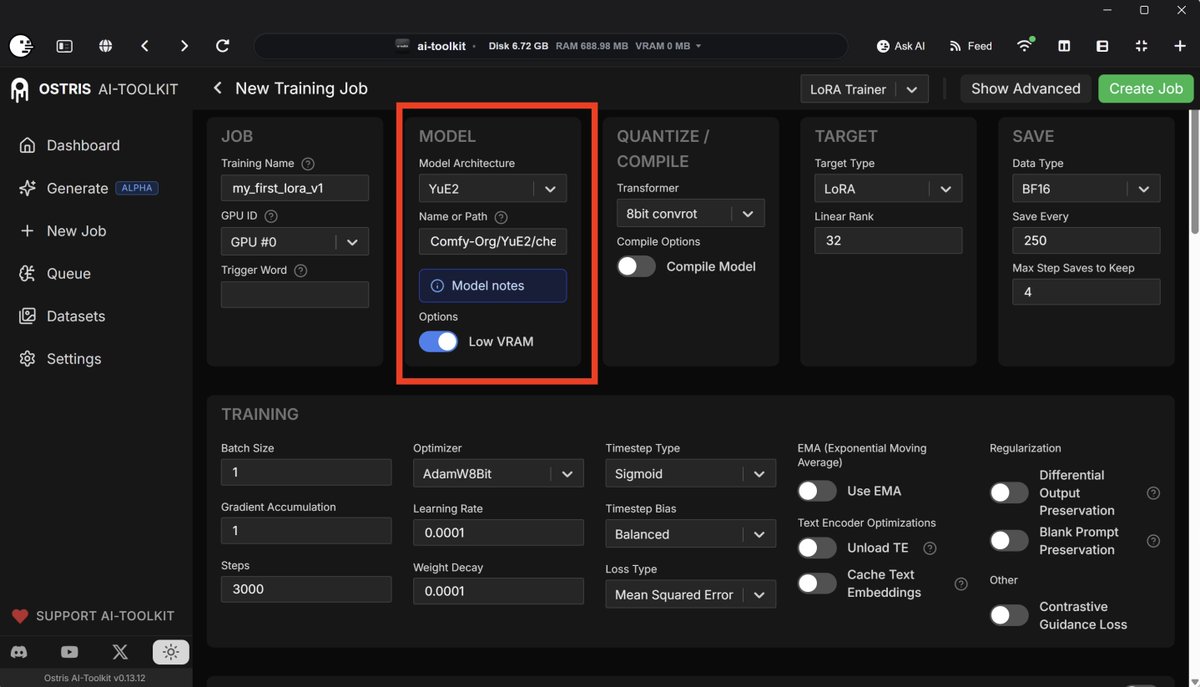Open the LoRA Trainer dropdown
Viewport: 1200px width, 687px height.
[865, 89]
